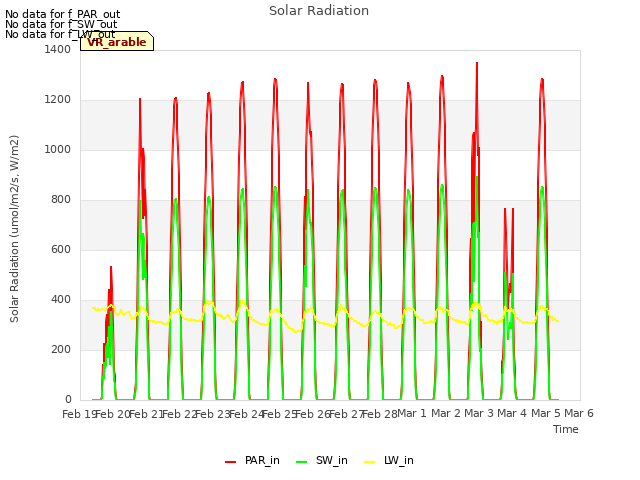Click the 400 y-axis tick label
Image resolution: width=640 pixels, height=480 pixels.
(61, 300)
